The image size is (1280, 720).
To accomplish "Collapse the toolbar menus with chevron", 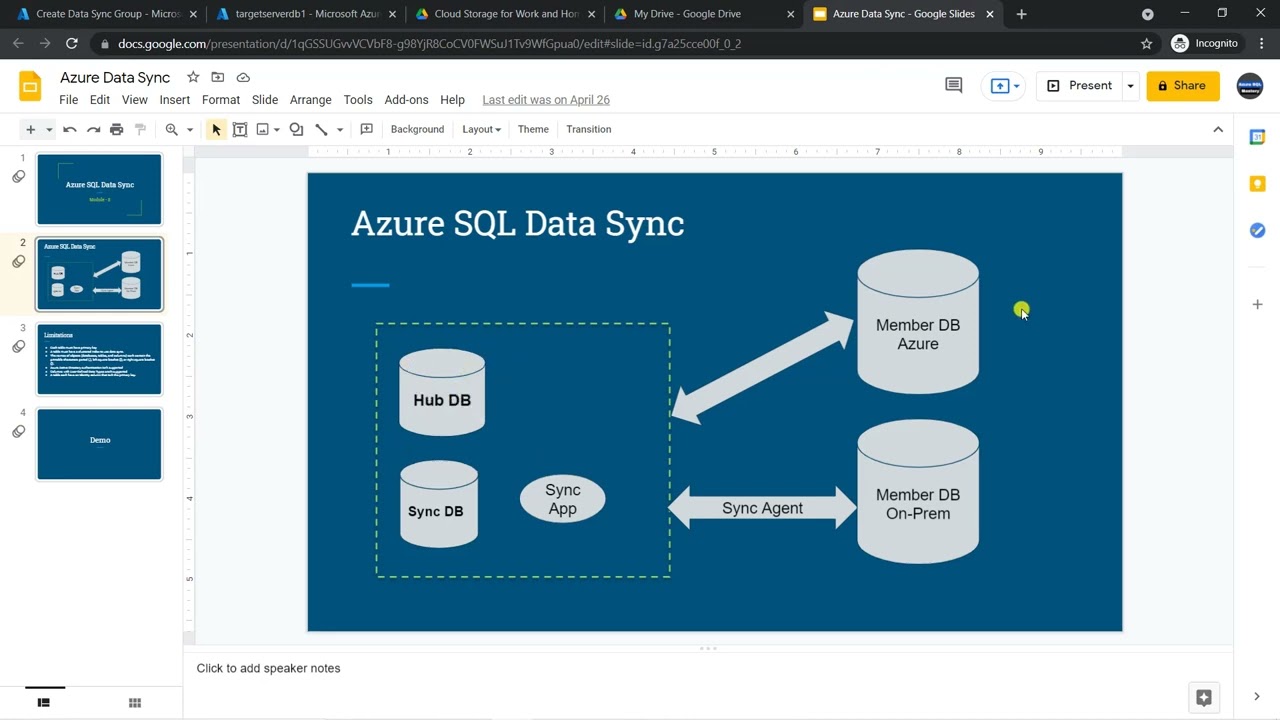I will point(1218,129).
